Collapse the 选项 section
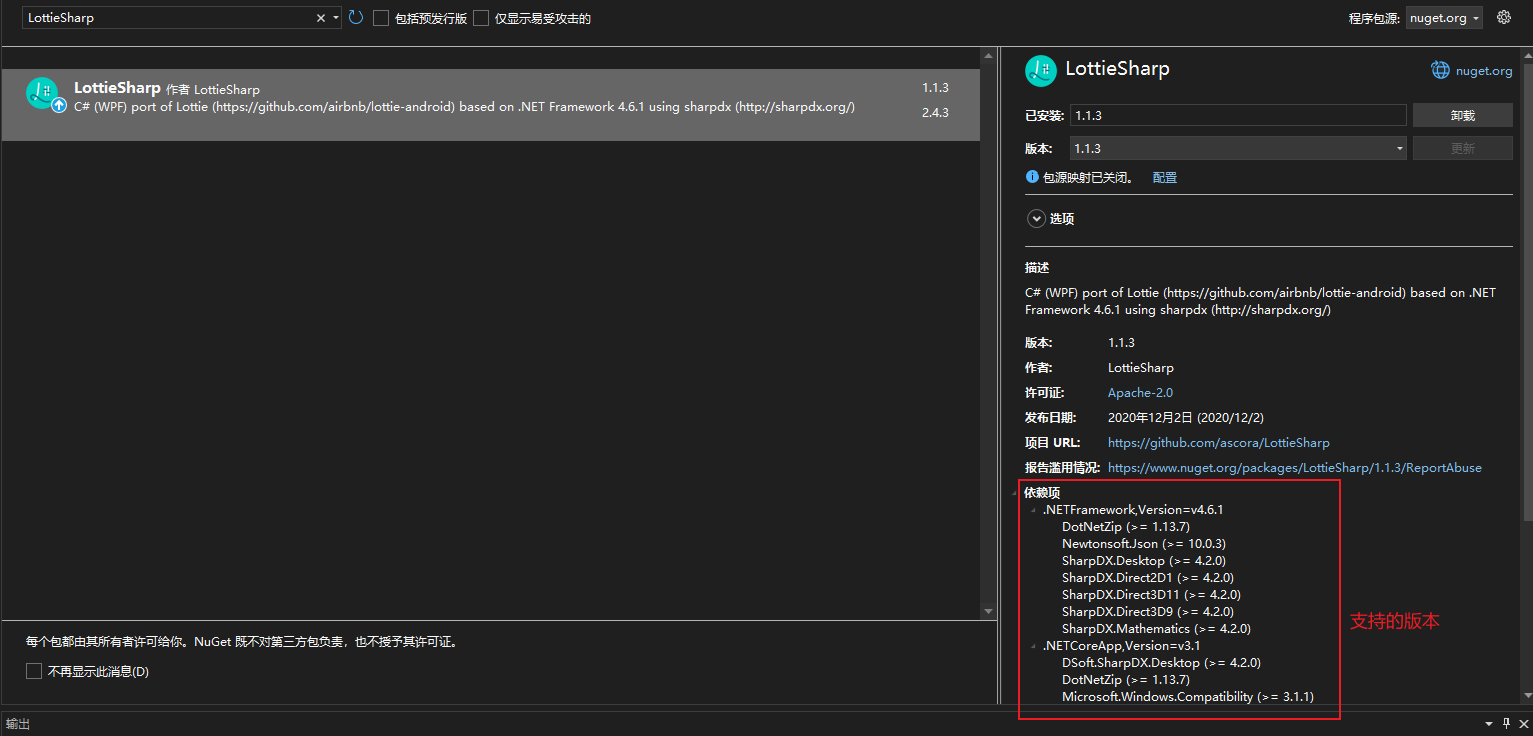 point(1036,217)
